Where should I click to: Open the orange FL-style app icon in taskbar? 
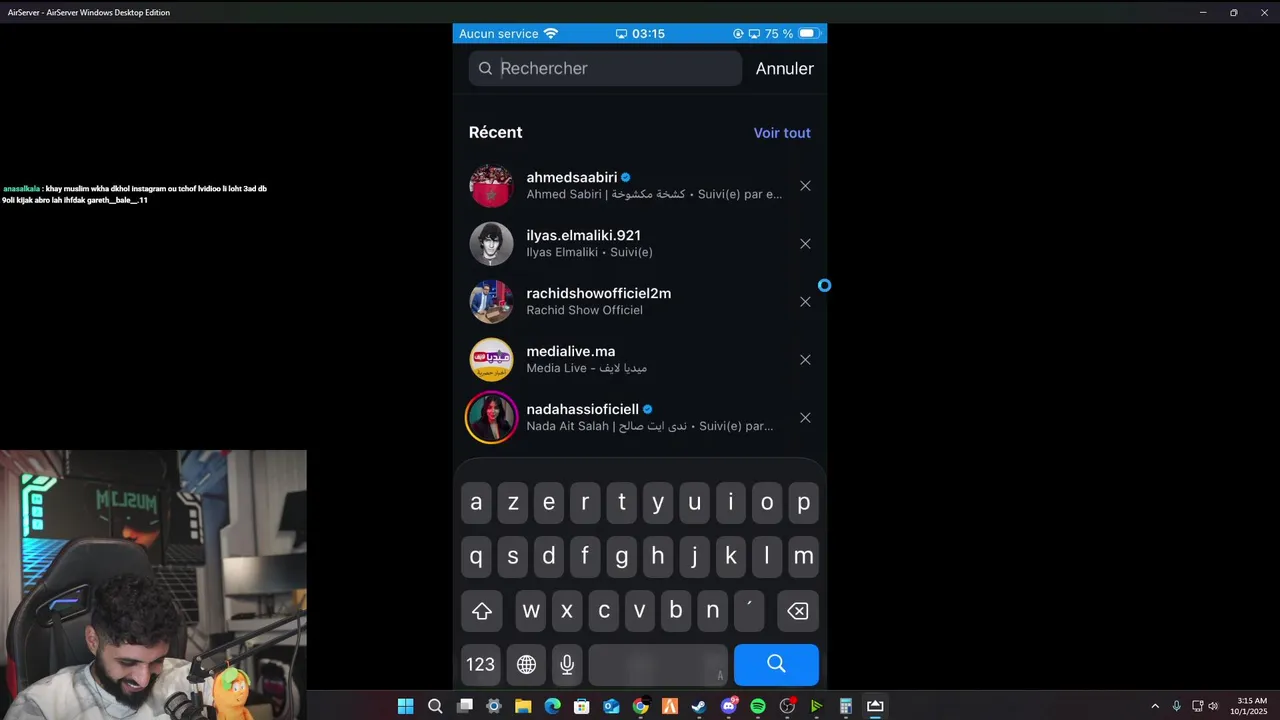coord(669,706)
